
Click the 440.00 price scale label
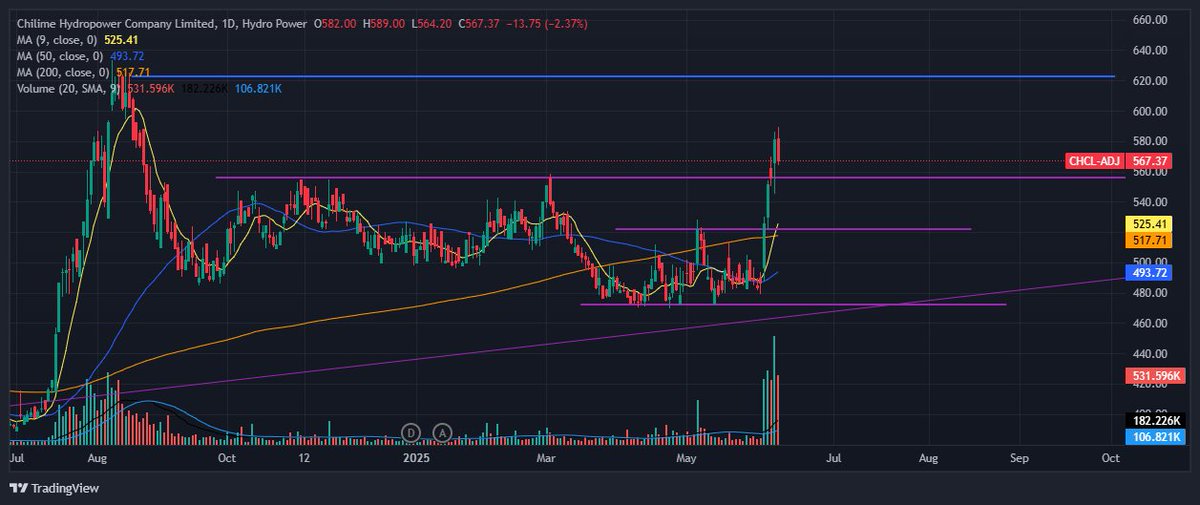[1151, 354]
